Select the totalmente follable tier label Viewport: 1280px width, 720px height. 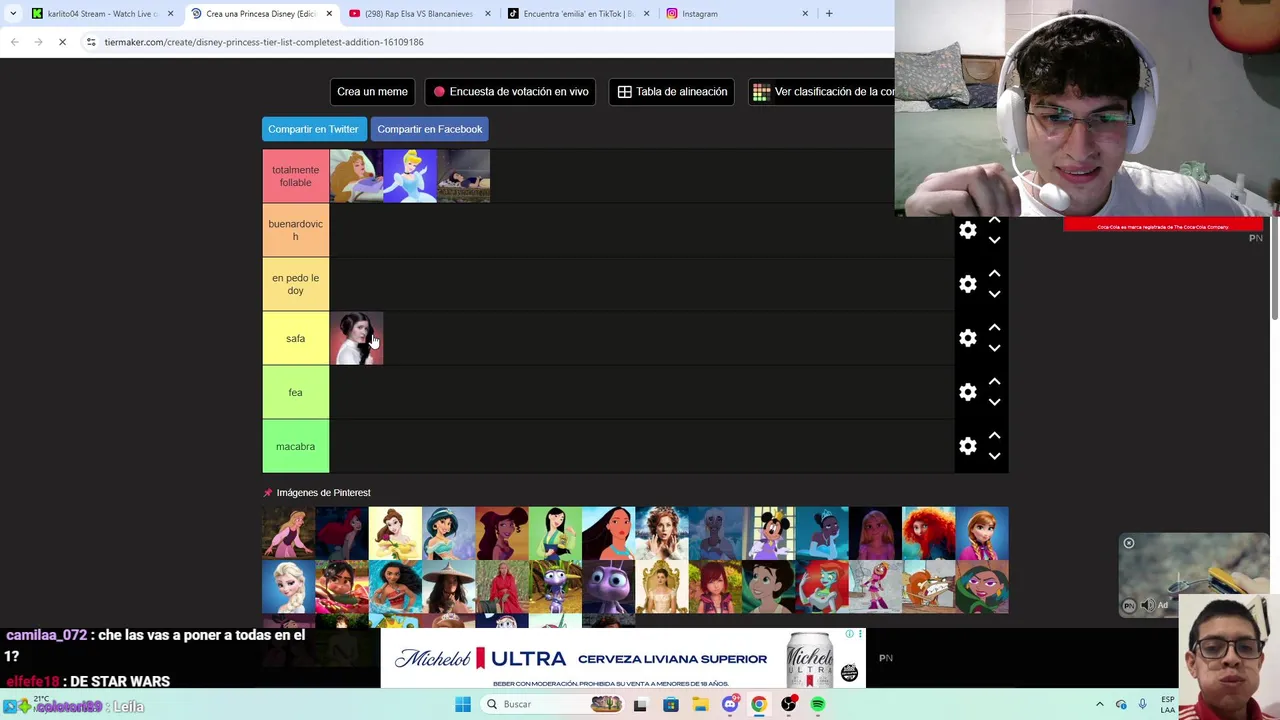(295, 176)
